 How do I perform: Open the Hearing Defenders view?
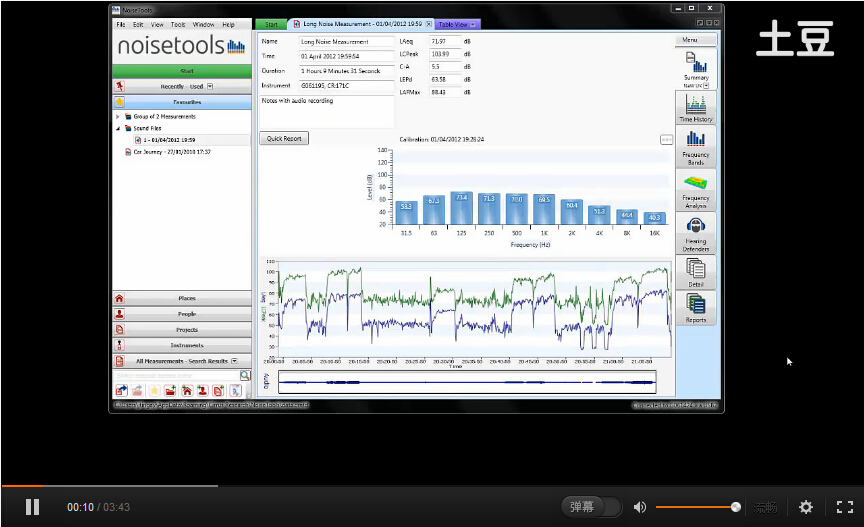[x=696, y=233]
